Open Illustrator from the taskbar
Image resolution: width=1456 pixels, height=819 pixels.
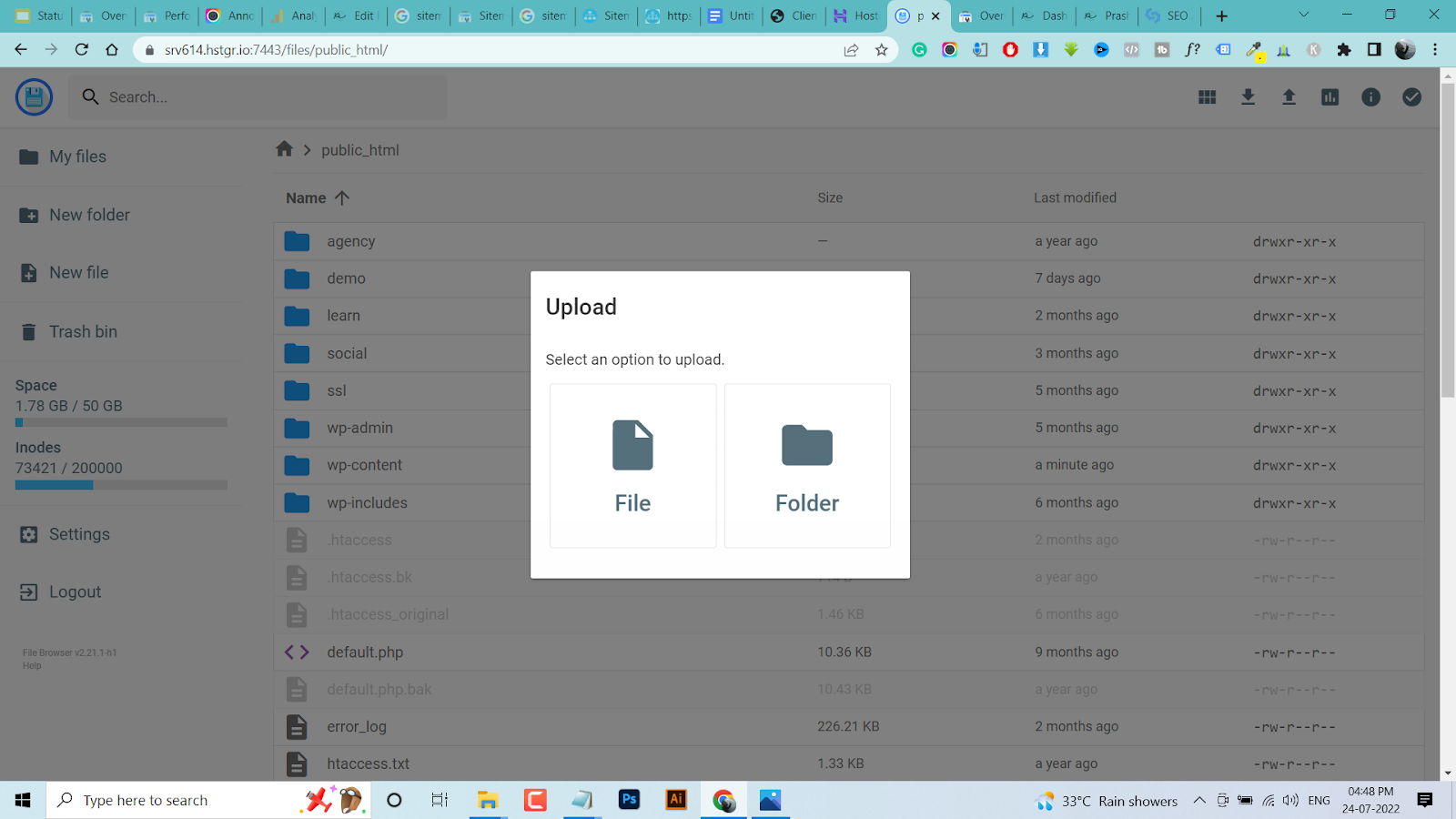click(x=676, y=800)
